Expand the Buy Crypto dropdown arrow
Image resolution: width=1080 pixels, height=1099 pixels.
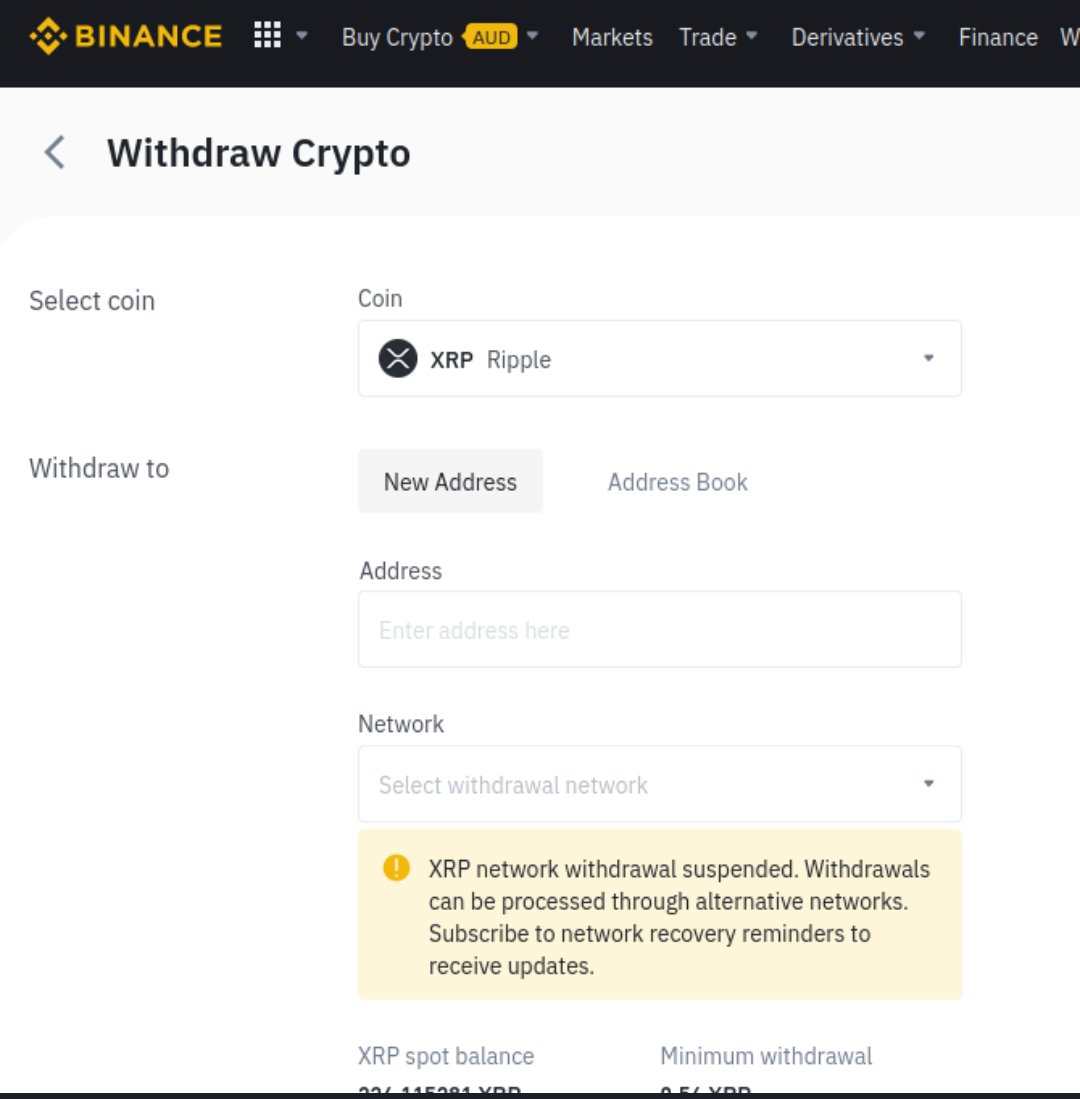[533, 35]
